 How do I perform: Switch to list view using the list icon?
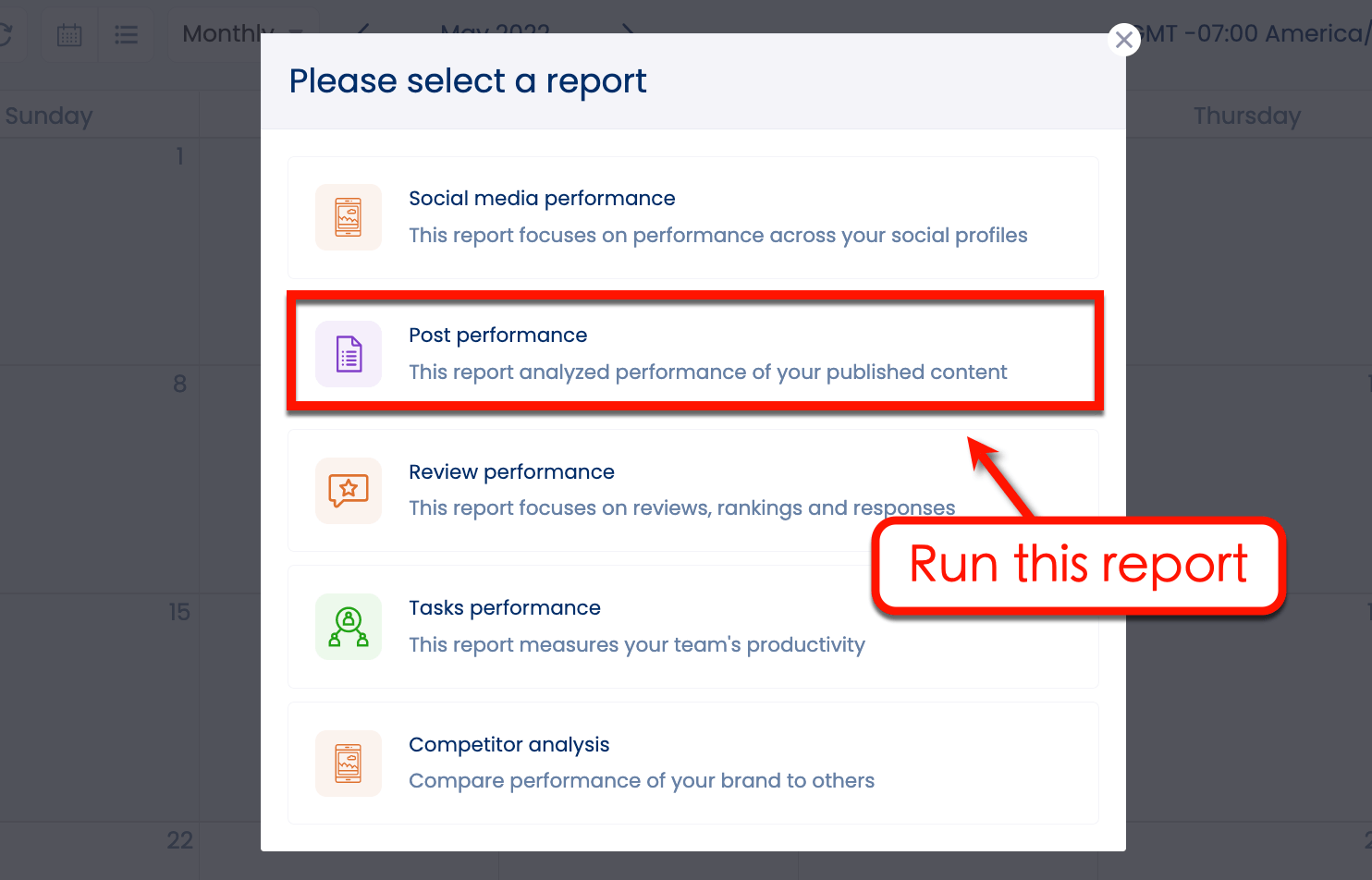127,33
